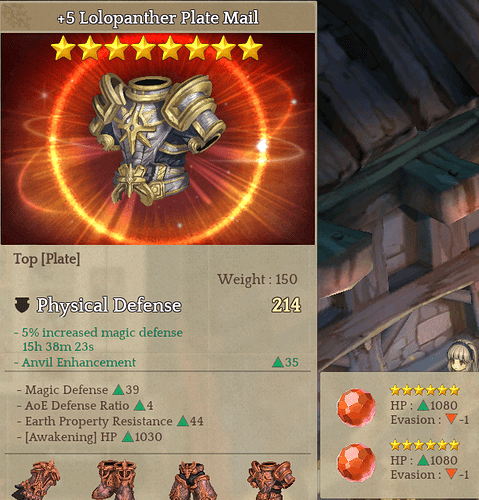Select the copper boots set piece

point(116,480)
